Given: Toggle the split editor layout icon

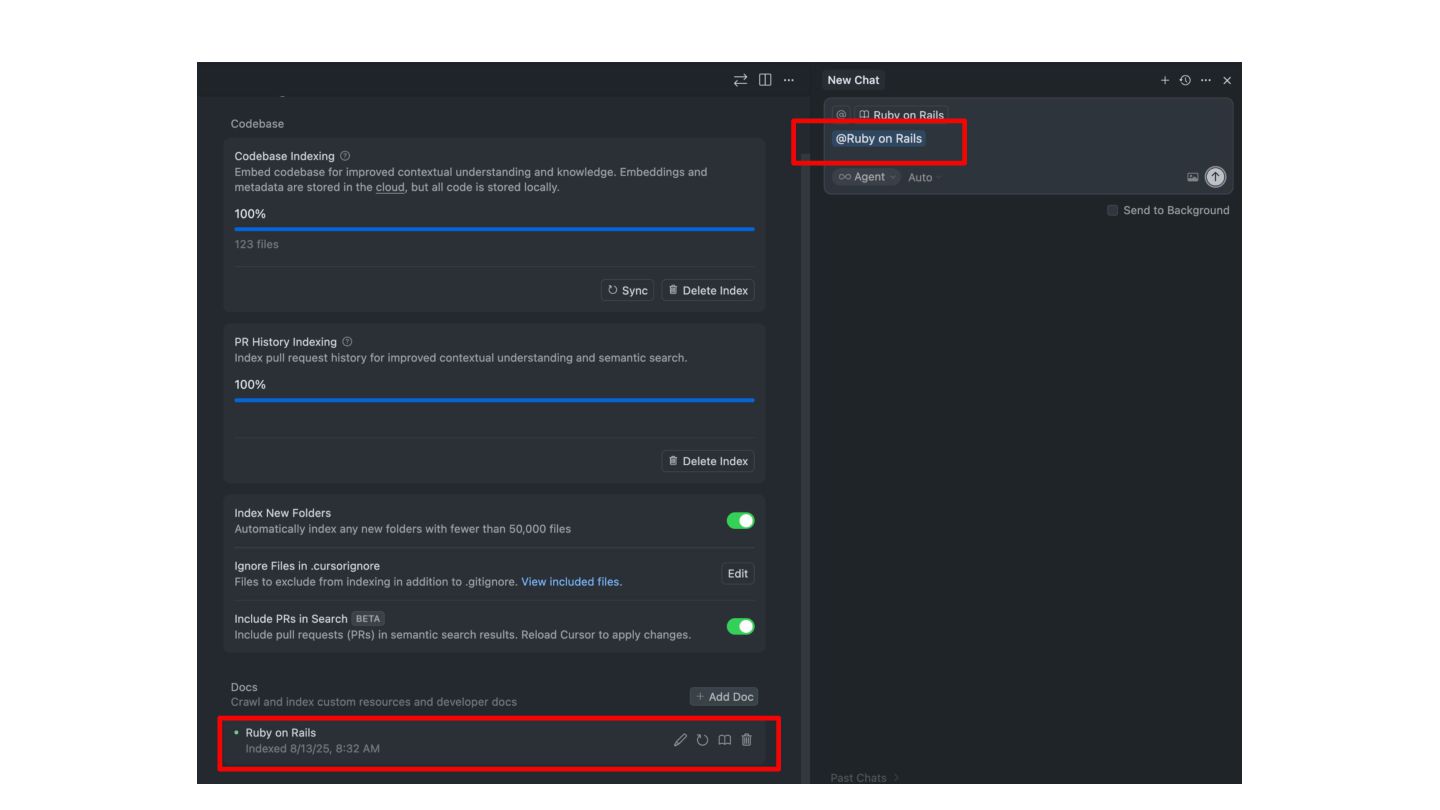Looking at the screenshot, I should [x=765, y=80].
